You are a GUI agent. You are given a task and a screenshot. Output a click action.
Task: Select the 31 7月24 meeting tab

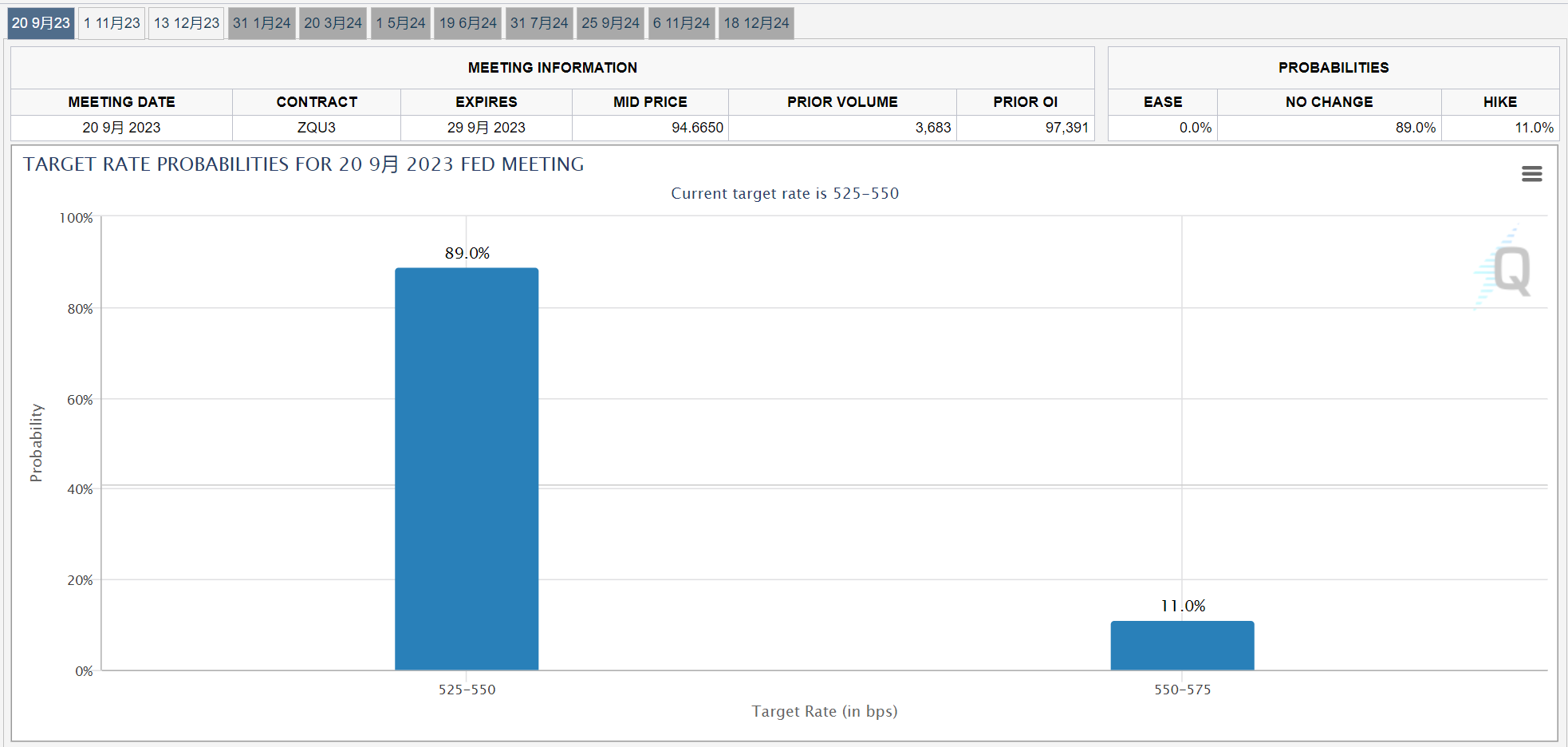pos(539,23)
